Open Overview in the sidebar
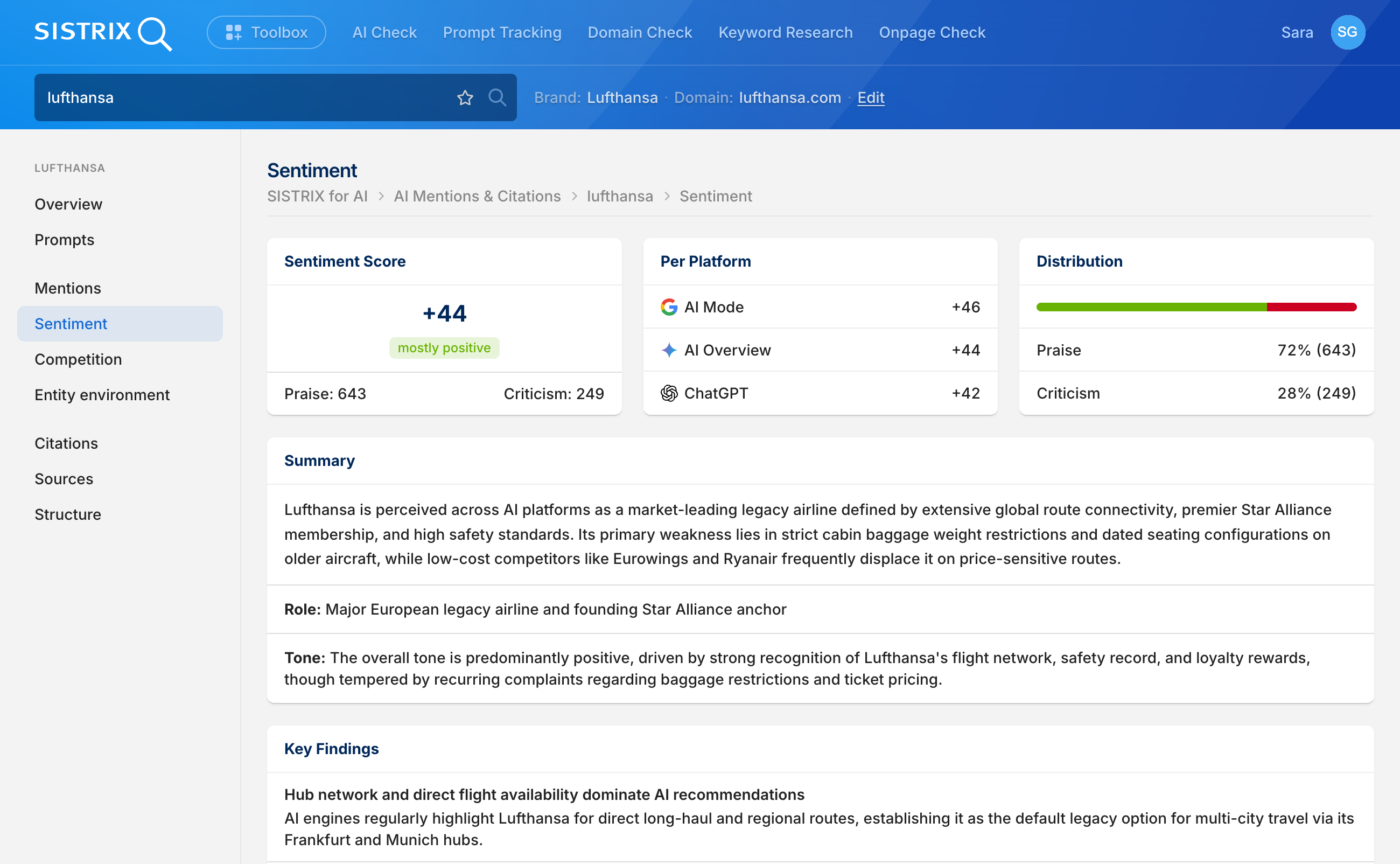The width and height of the screenshot is (1400, 864). coord(68,204)
